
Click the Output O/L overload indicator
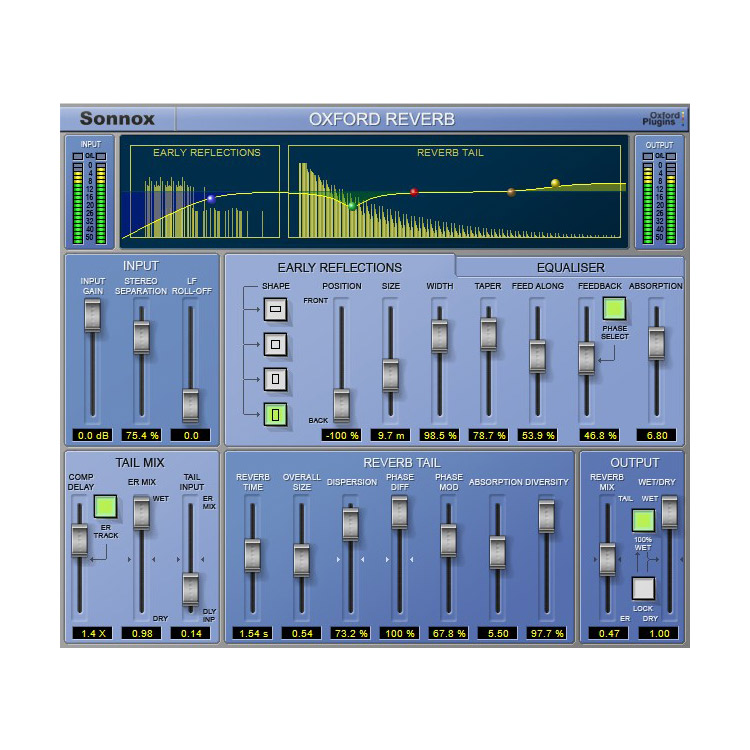tap(659, 156)
